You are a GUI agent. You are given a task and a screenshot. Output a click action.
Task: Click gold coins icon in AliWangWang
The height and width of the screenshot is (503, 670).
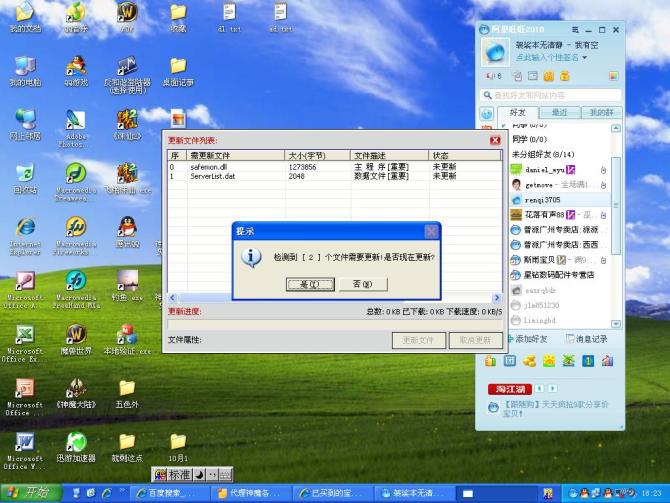coord(529,361)
